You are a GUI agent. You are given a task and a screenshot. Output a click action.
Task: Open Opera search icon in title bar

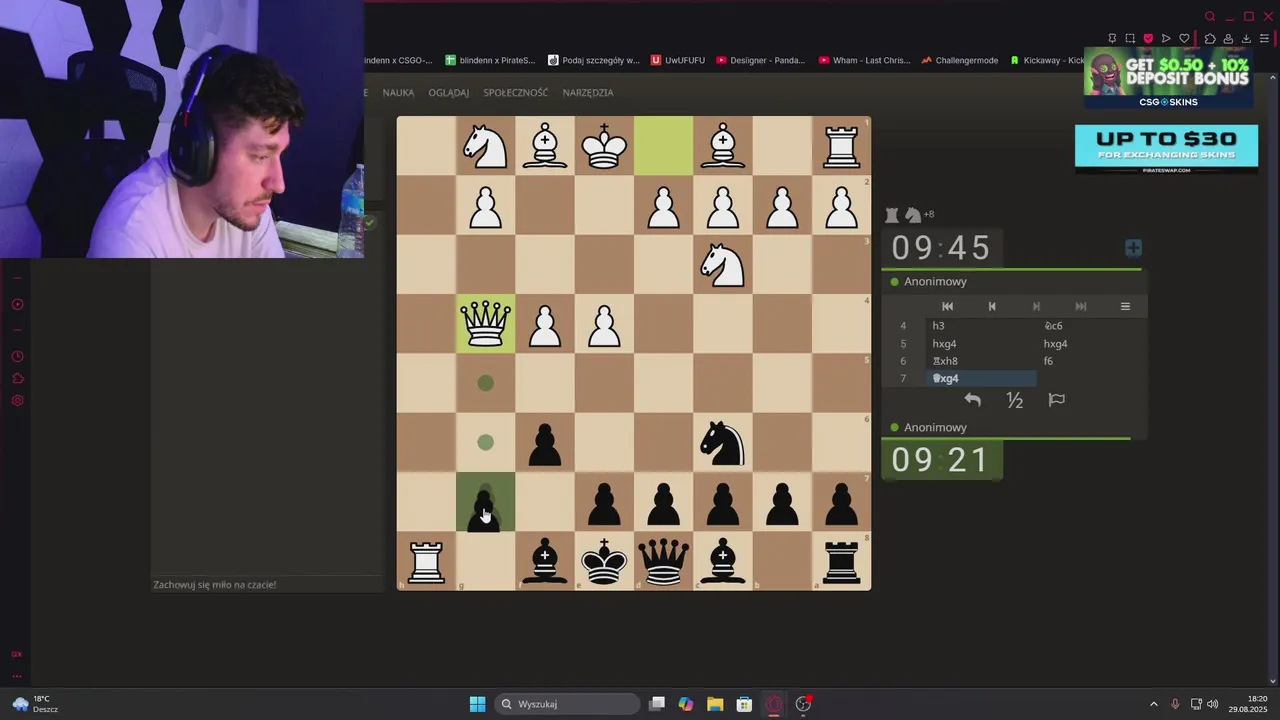pyautogui.click(x=1210, y=16)
